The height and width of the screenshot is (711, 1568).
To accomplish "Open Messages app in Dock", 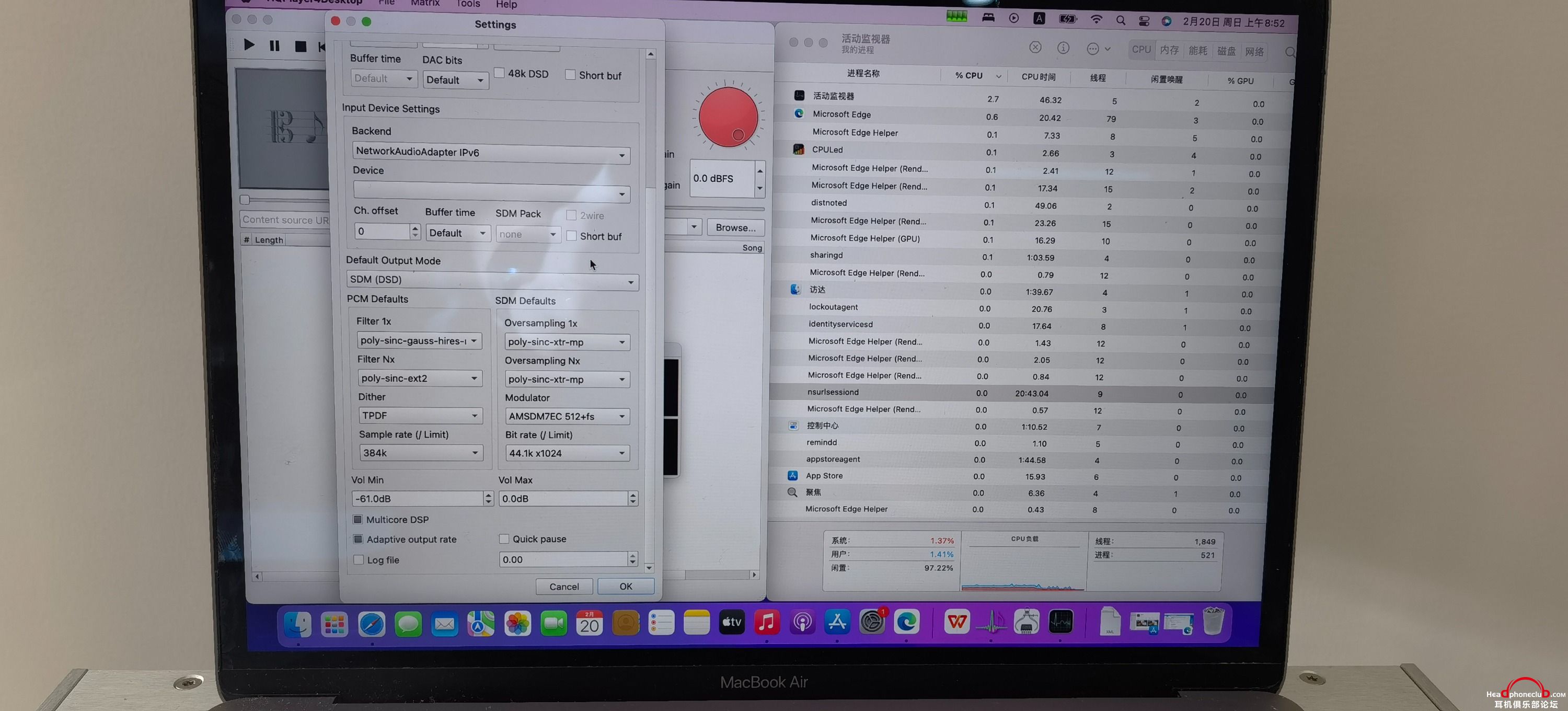I will pyautogui.click(x=408, y=624).
